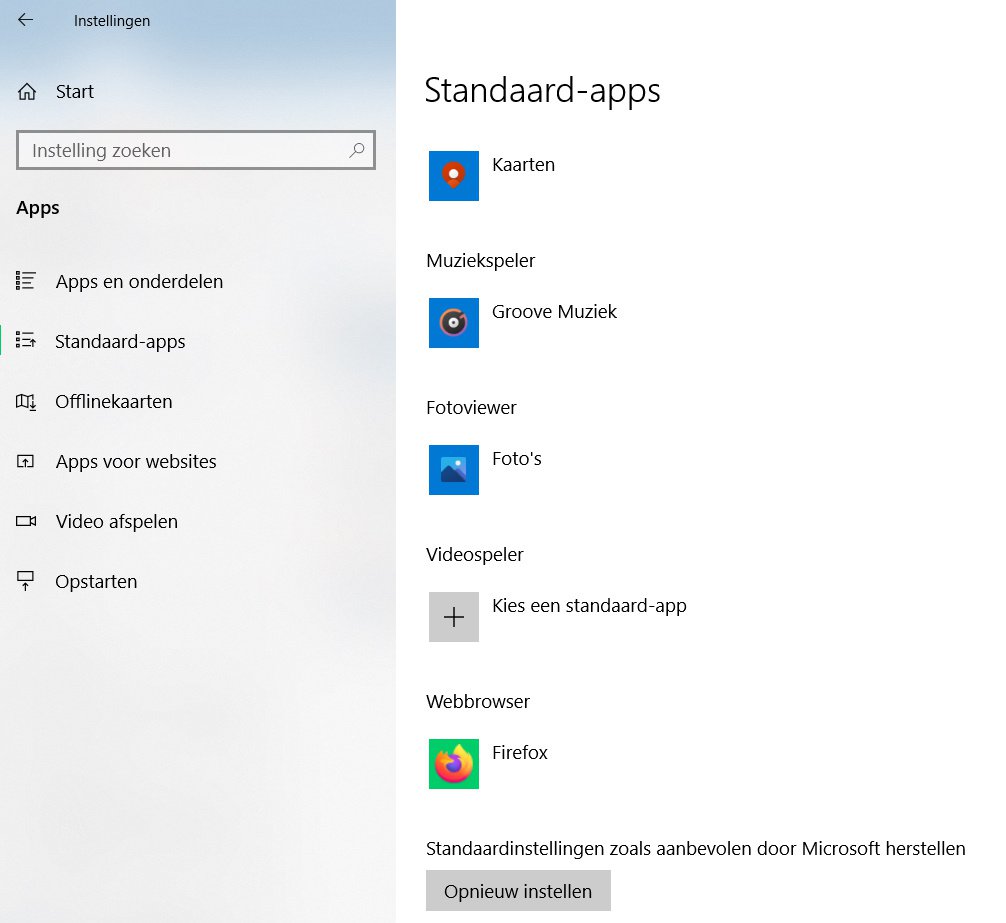Select Standaard-apps in the sidebar

click(120, 341)
